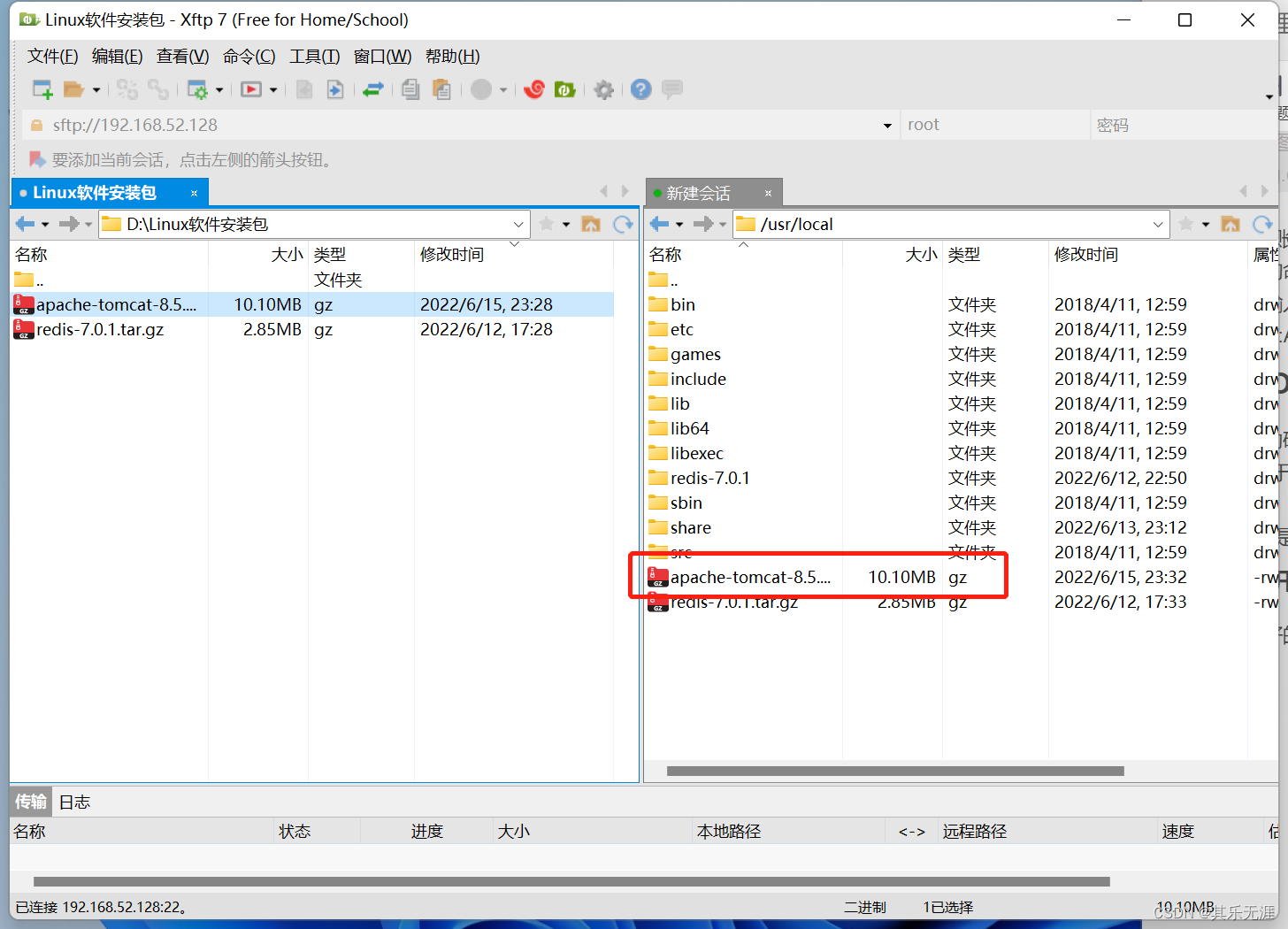Sort remote files by 名称 column
1288x929 pixels.
[743, 255]
